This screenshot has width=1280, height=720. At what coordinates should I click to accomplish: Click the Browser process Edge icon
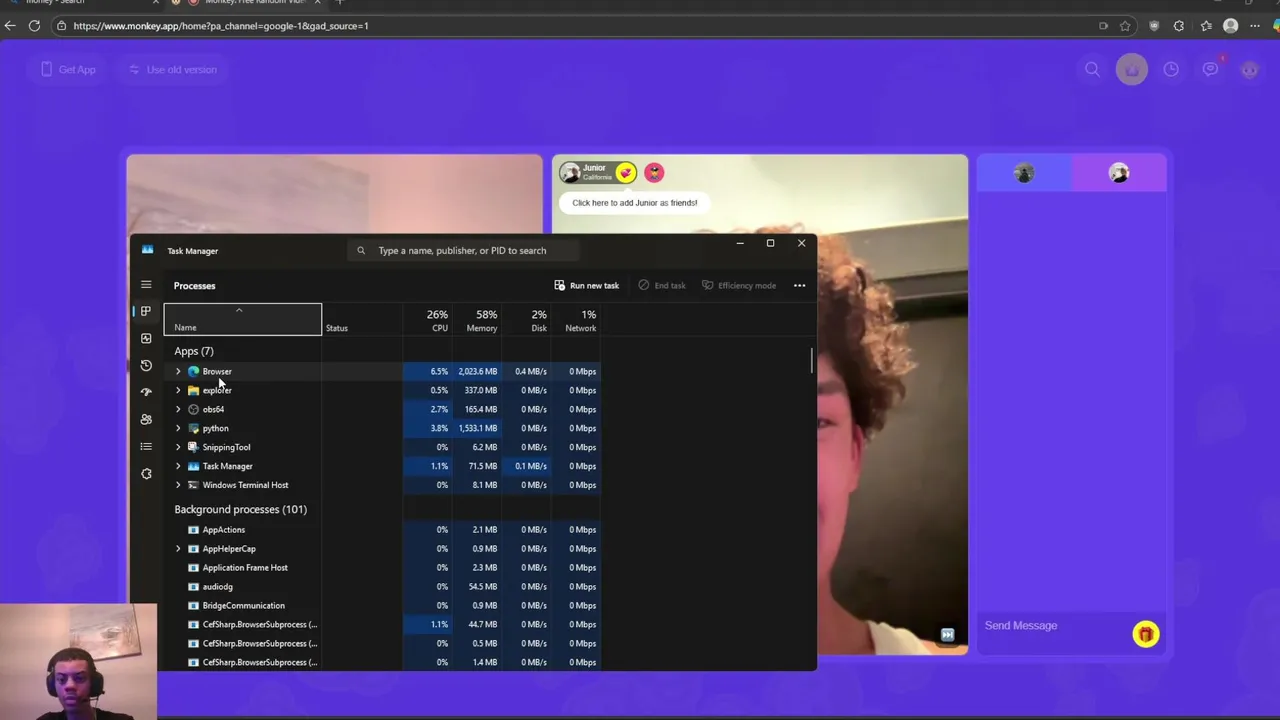click(x=194, y=371)
